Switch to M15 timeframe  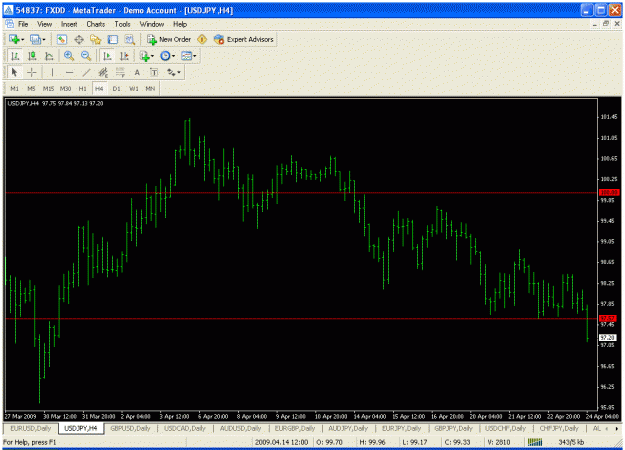(48, 88)
